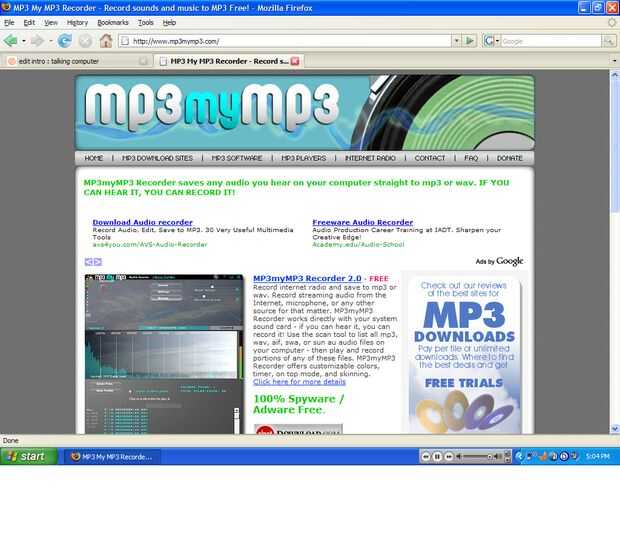
Task: Open INTERNET RADIO nav link
Action: (x=370, y=158)
